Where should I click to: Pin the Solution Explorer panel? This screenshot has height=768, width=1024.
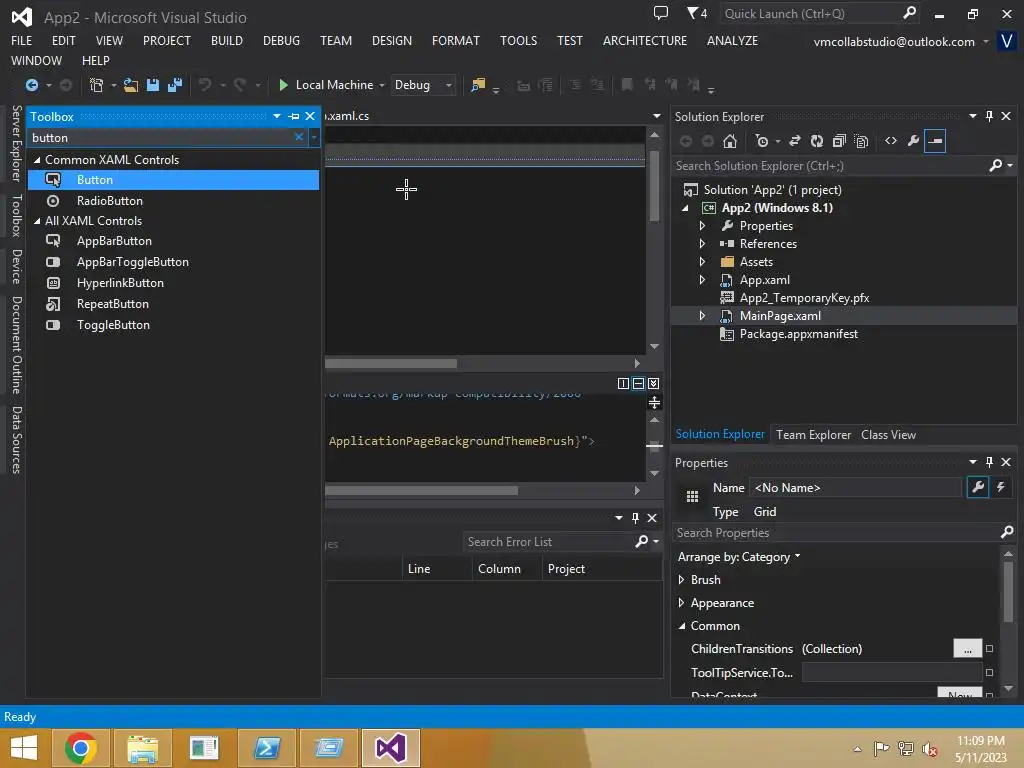click(x=989, y=116)
